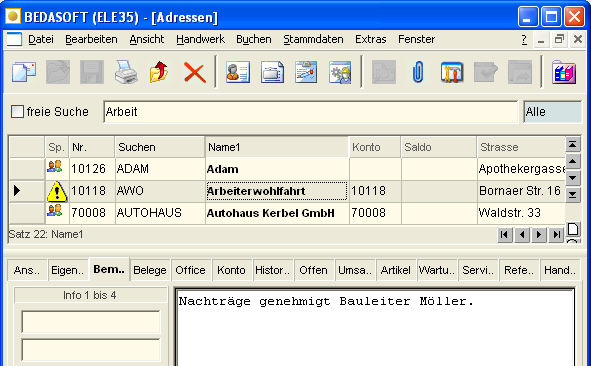Click the search field containing Arbeit
Screen dimensions: 591x366
[x=311, y=112]
